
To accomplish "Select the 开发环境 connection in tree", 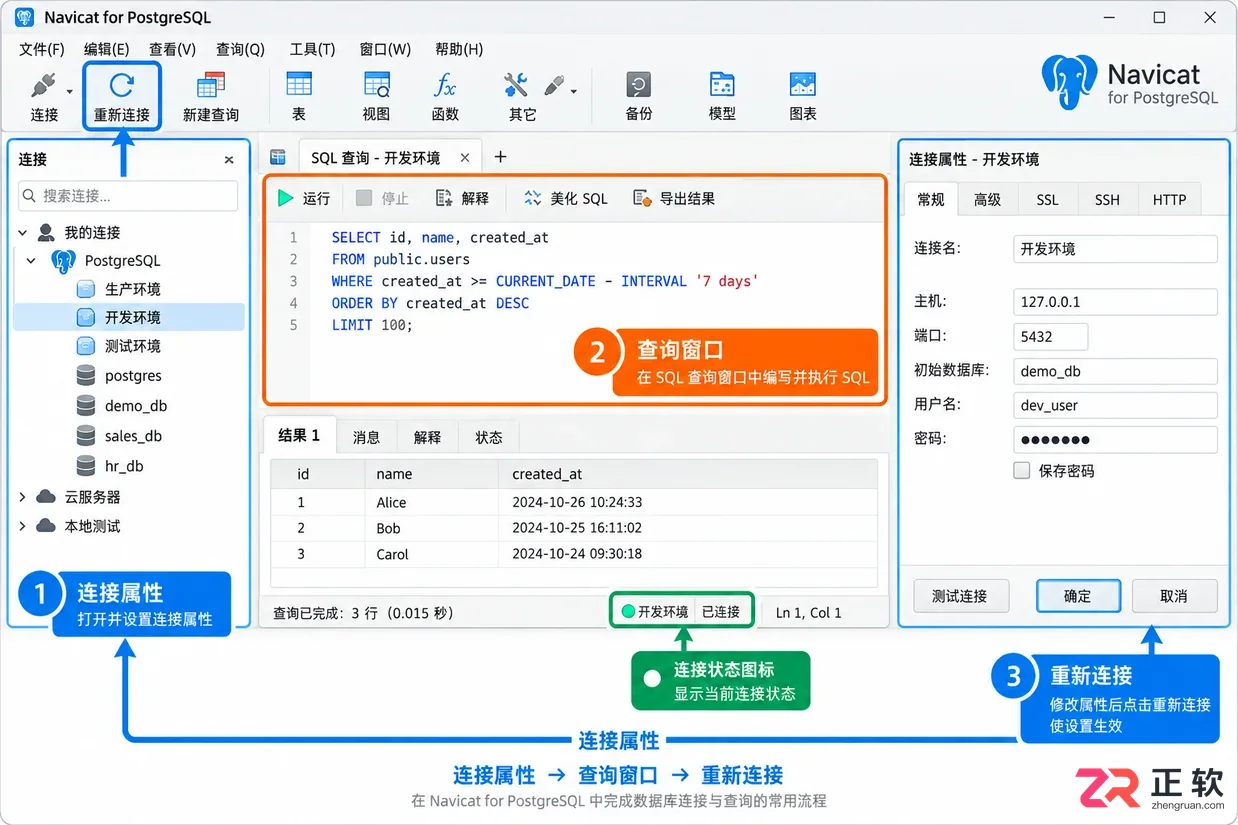I will coord(128,317).
